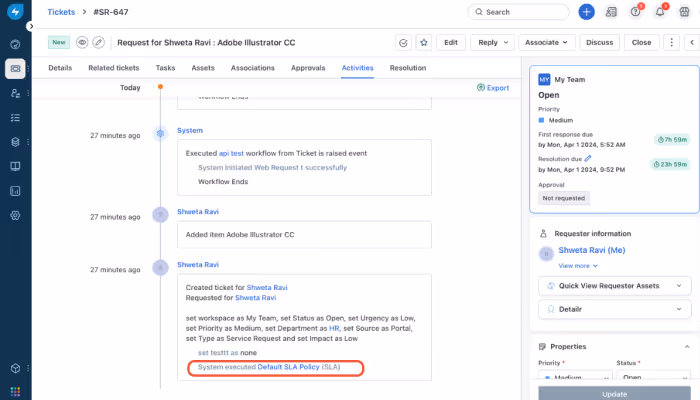The image size is (700, 400).
Task: Open the help question mark icon
Action: pyautogui.click(x=635, y=12)
